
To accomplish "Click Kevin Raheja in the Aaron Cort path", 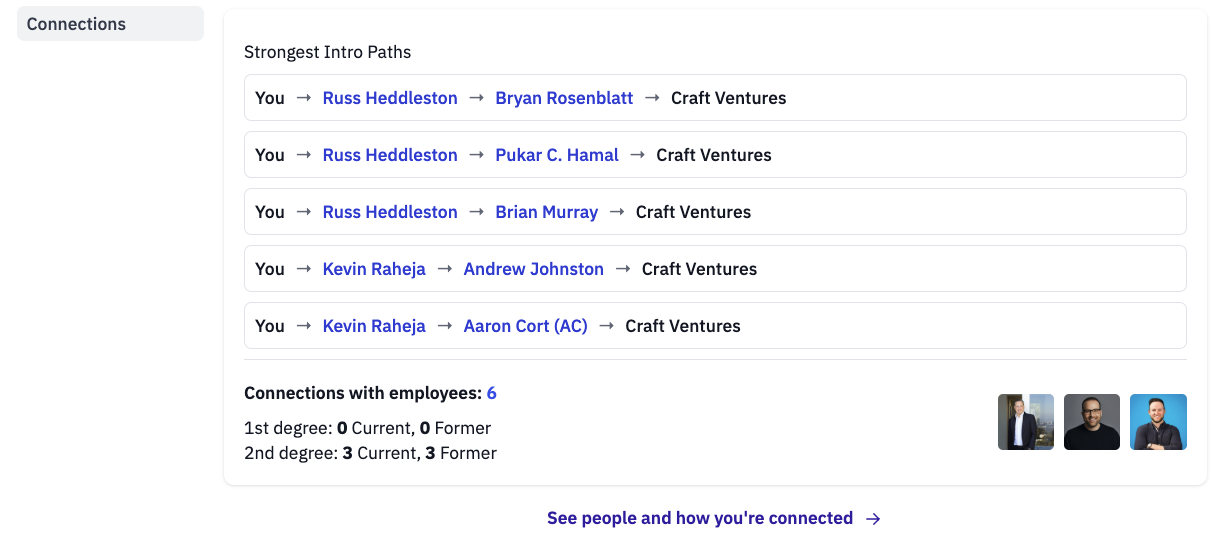I will (374, 326).
